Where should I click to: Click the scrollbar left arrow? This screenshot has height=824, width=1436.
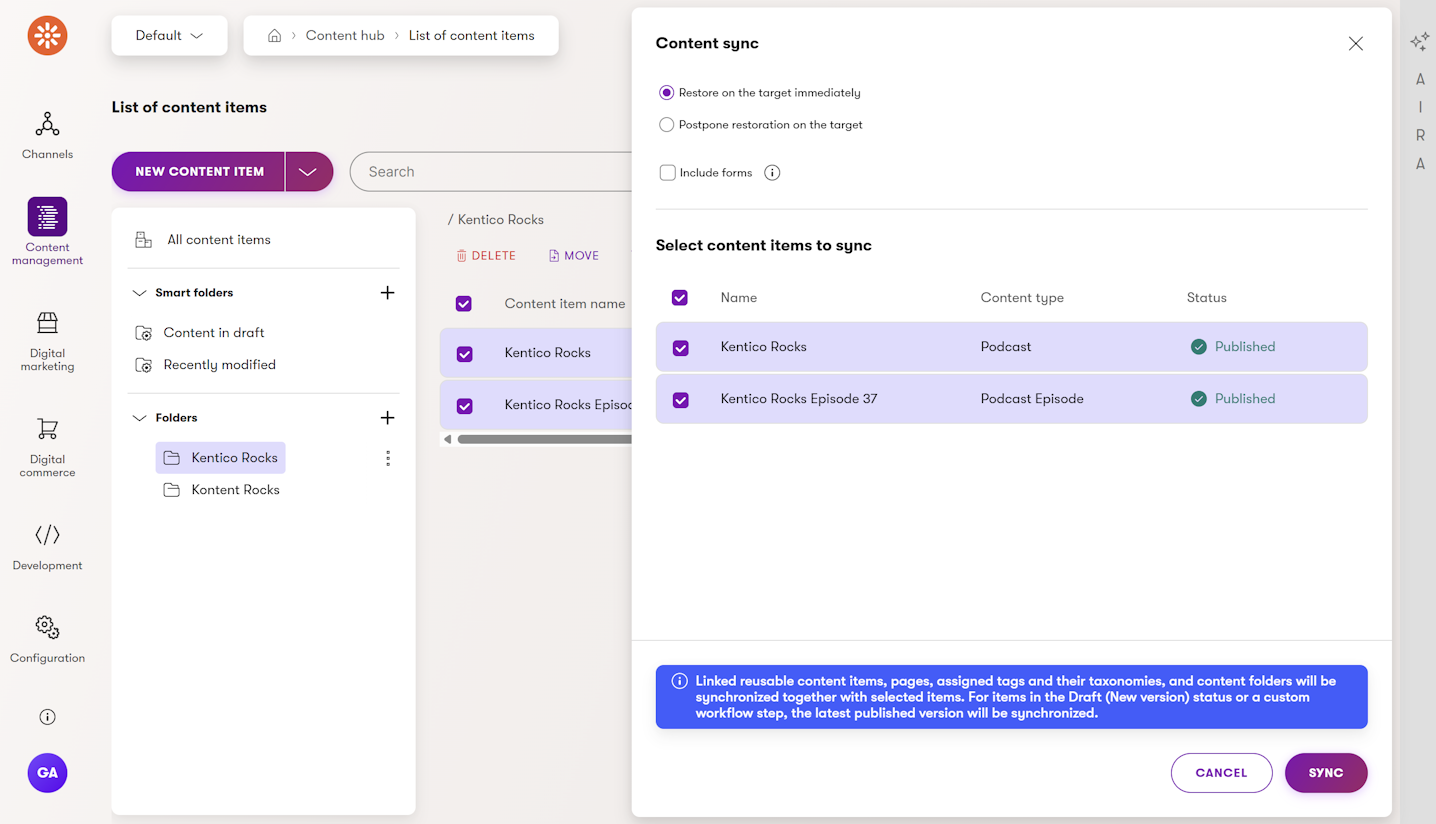click(x=447, y=439)
